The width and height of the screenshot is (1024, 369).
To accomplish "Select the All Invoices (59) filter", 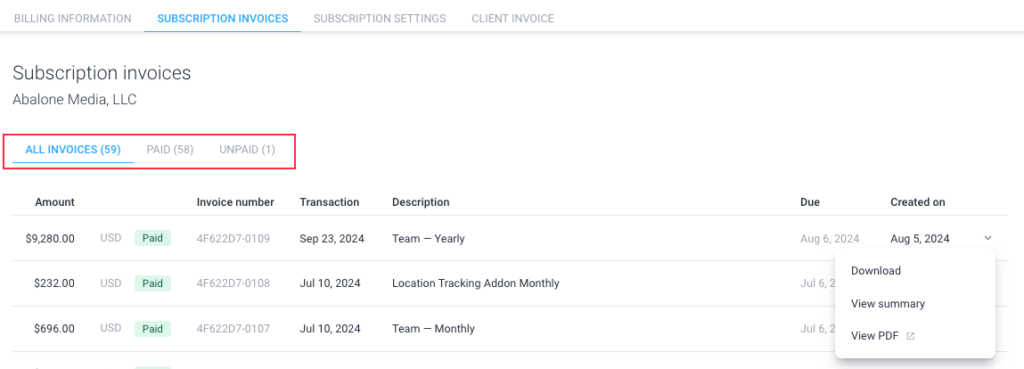I will 73,150.
